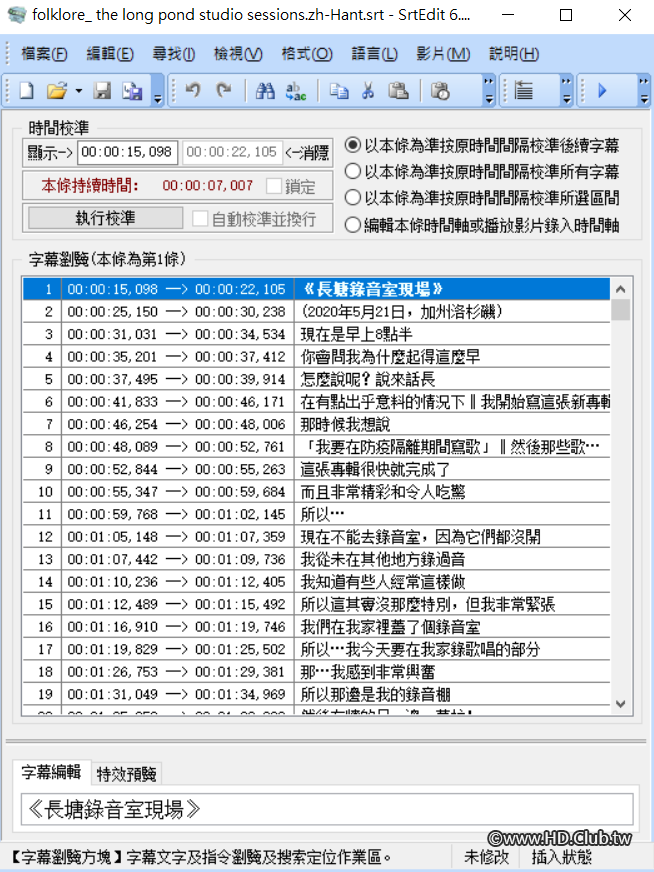Switch to the 字幕編輯 tab
654x872 pixels.
[x=51, y=772]
